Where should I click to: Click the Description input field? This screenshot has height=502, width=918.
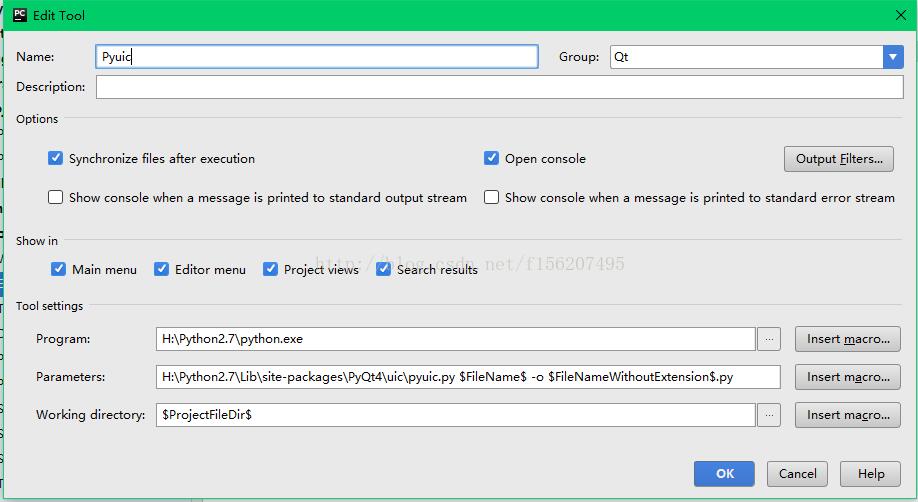pos(499,87)
